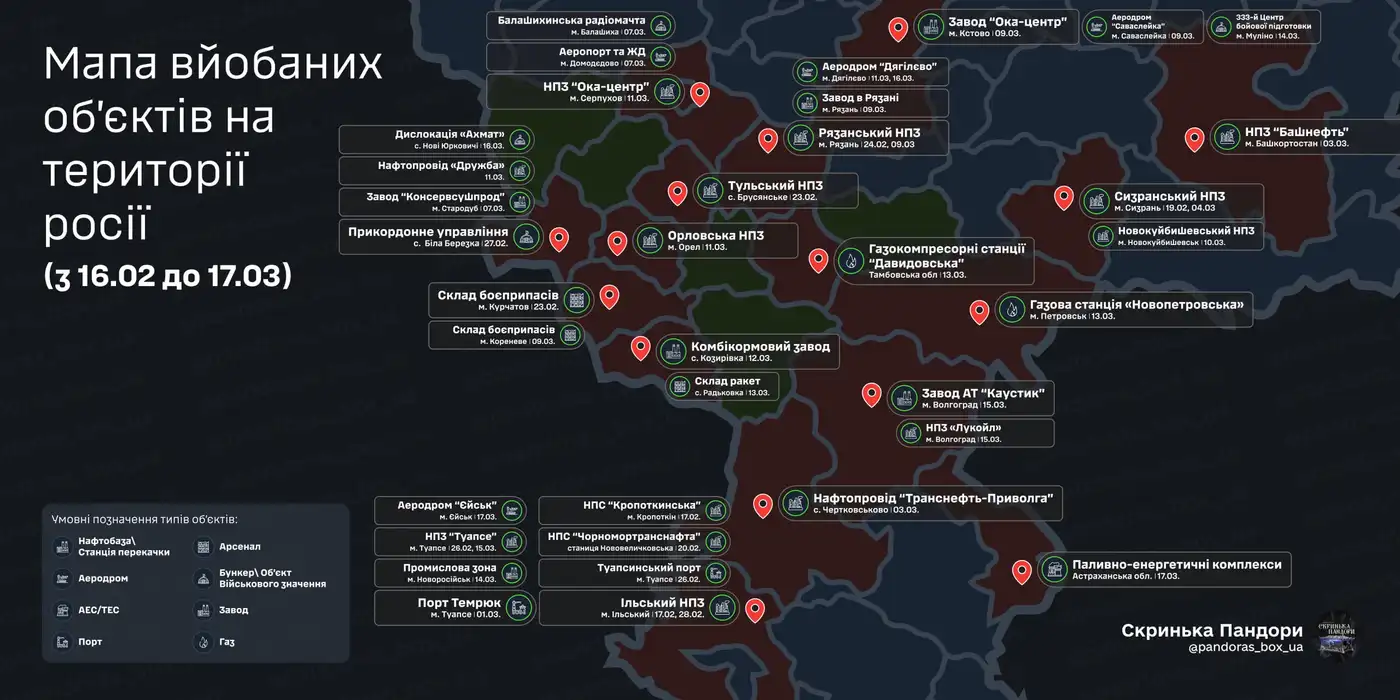Screen dimensions: 1400x700
Task: Click the Скринька Пандори logo image
Action: [x=1336, y=635]
